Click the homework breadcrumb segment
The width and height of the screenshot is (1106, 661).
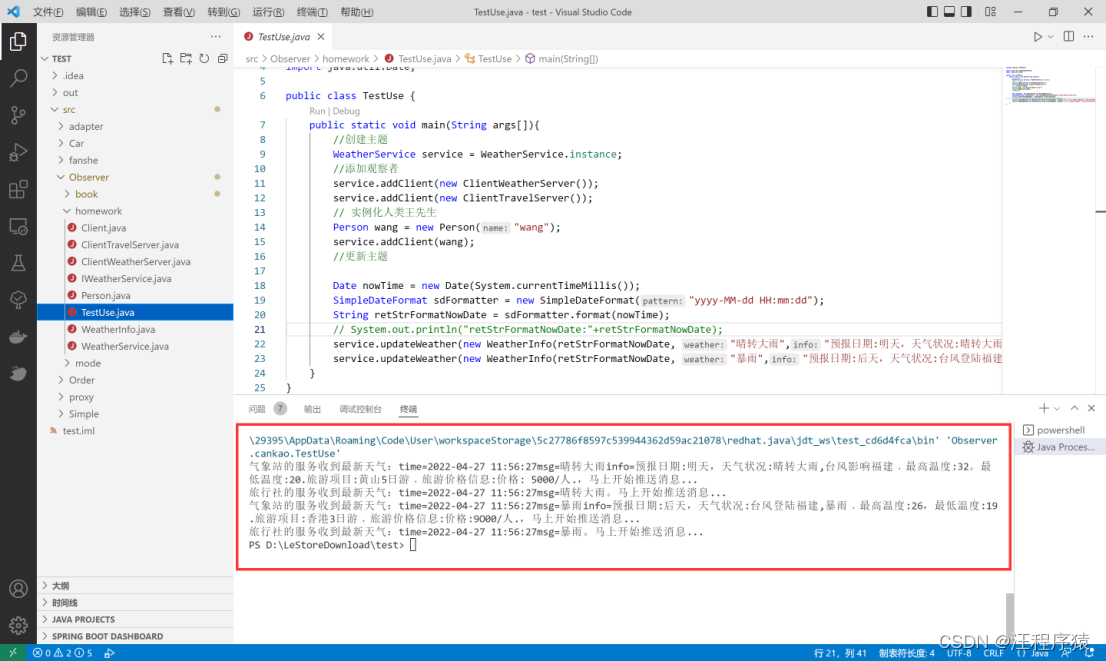346,59
